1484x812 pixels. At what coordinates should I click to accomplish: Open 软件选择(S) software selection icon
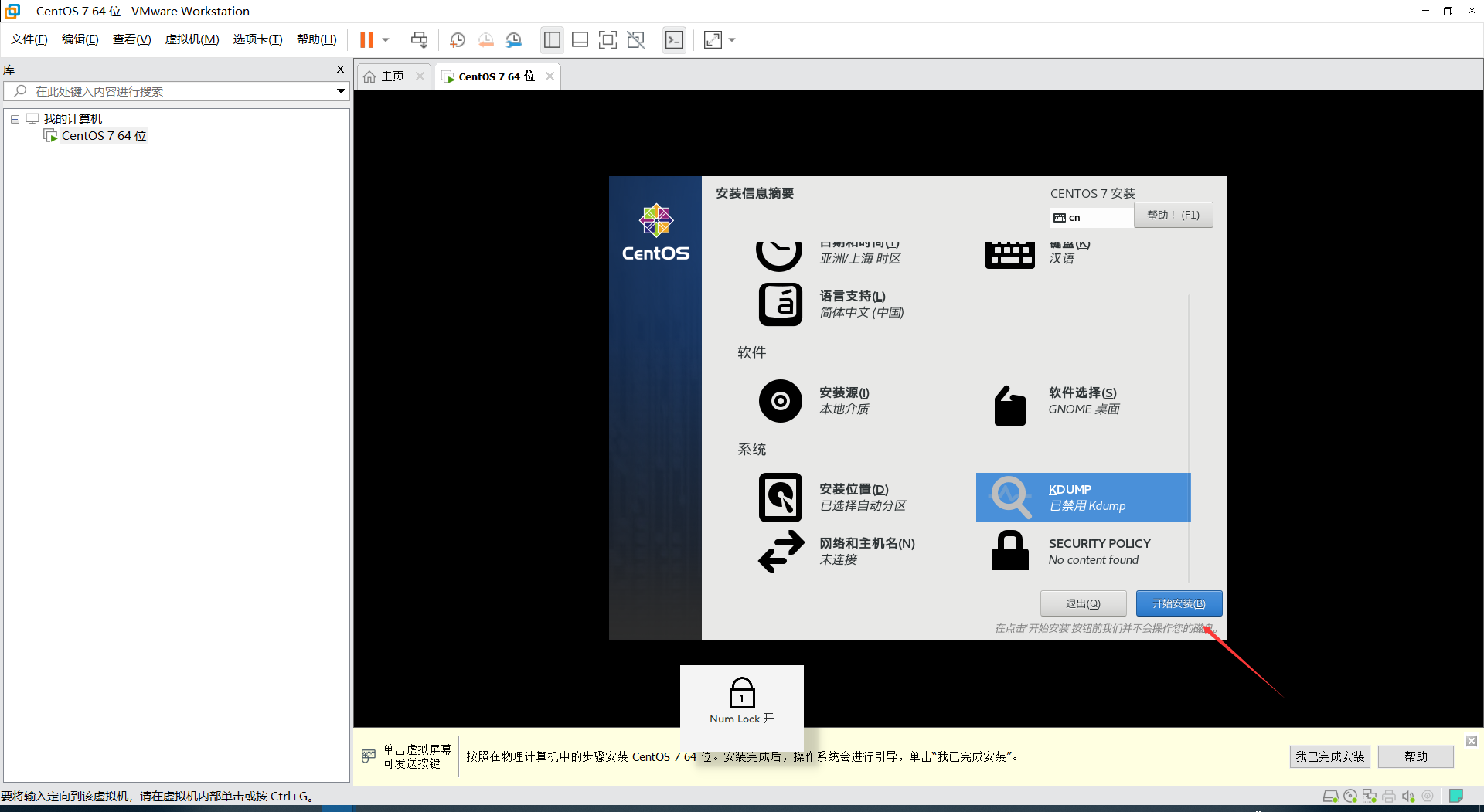(x=1009, y=405)
